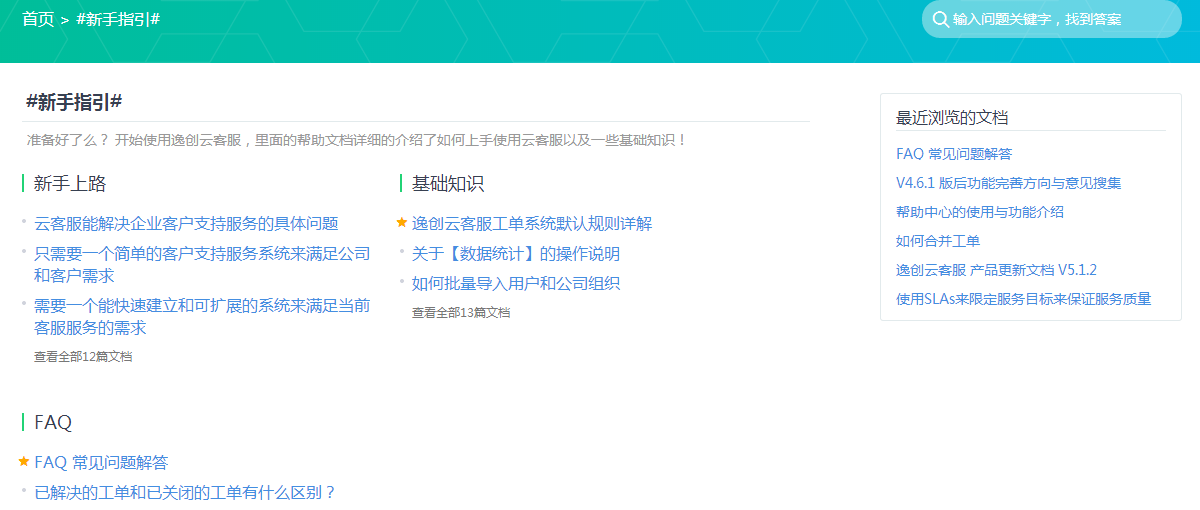The height and width of the screenshot is (510, 1200).
Task: Open 如何合并工单 recent document
Action: pyautogui.click(x=938, y=241)
